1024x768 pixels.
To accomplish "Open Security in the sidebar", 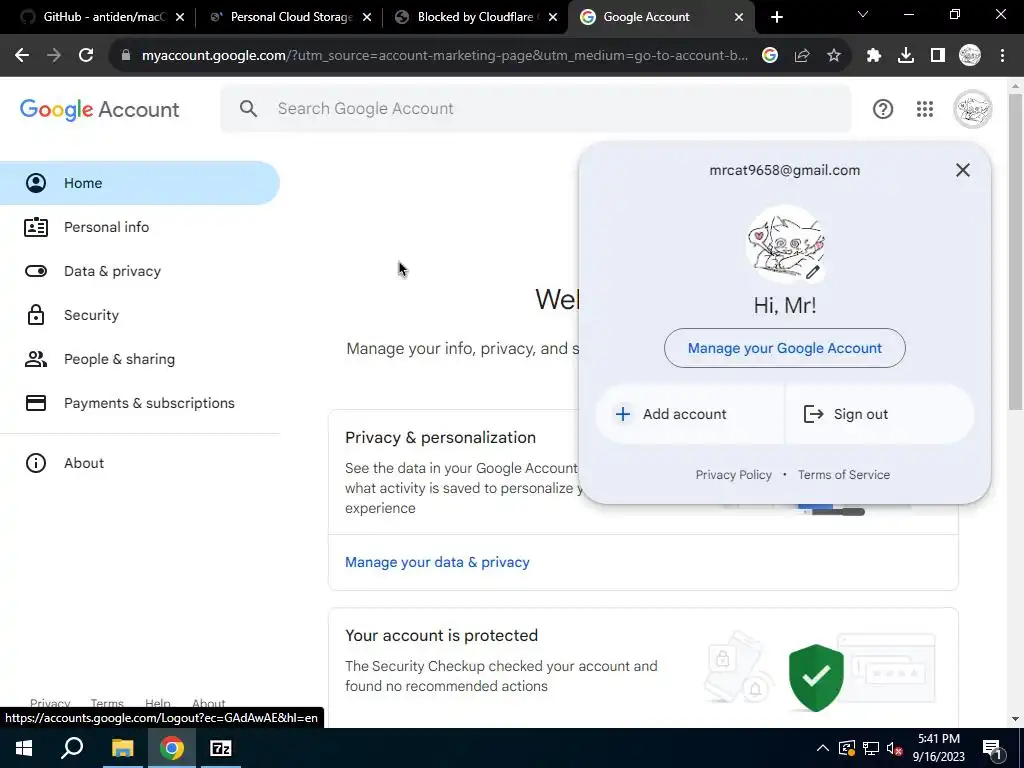I will pyautogui.click(x=140, y=315).
